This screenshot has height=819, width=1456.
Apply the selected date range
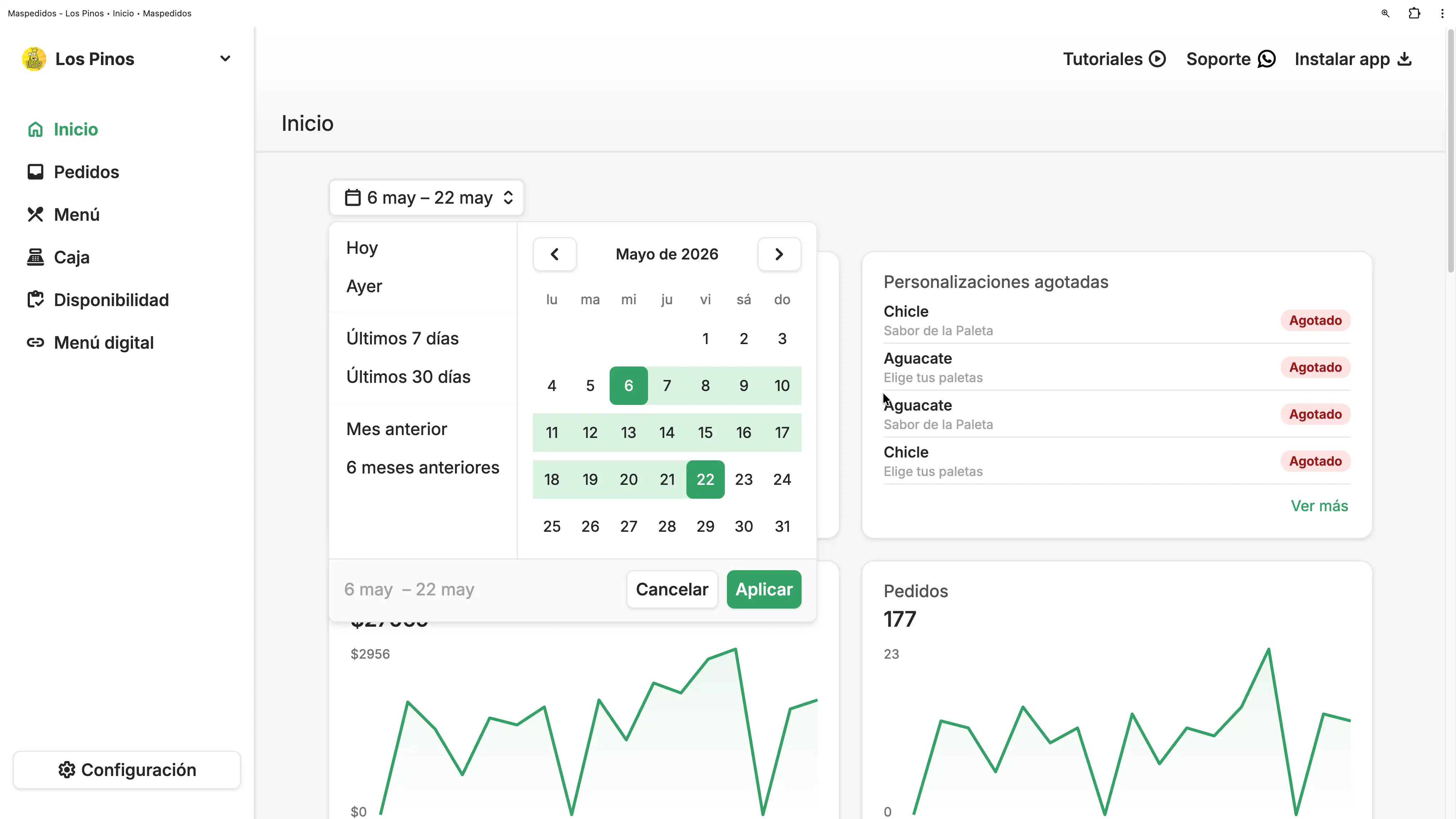(764, 589)
